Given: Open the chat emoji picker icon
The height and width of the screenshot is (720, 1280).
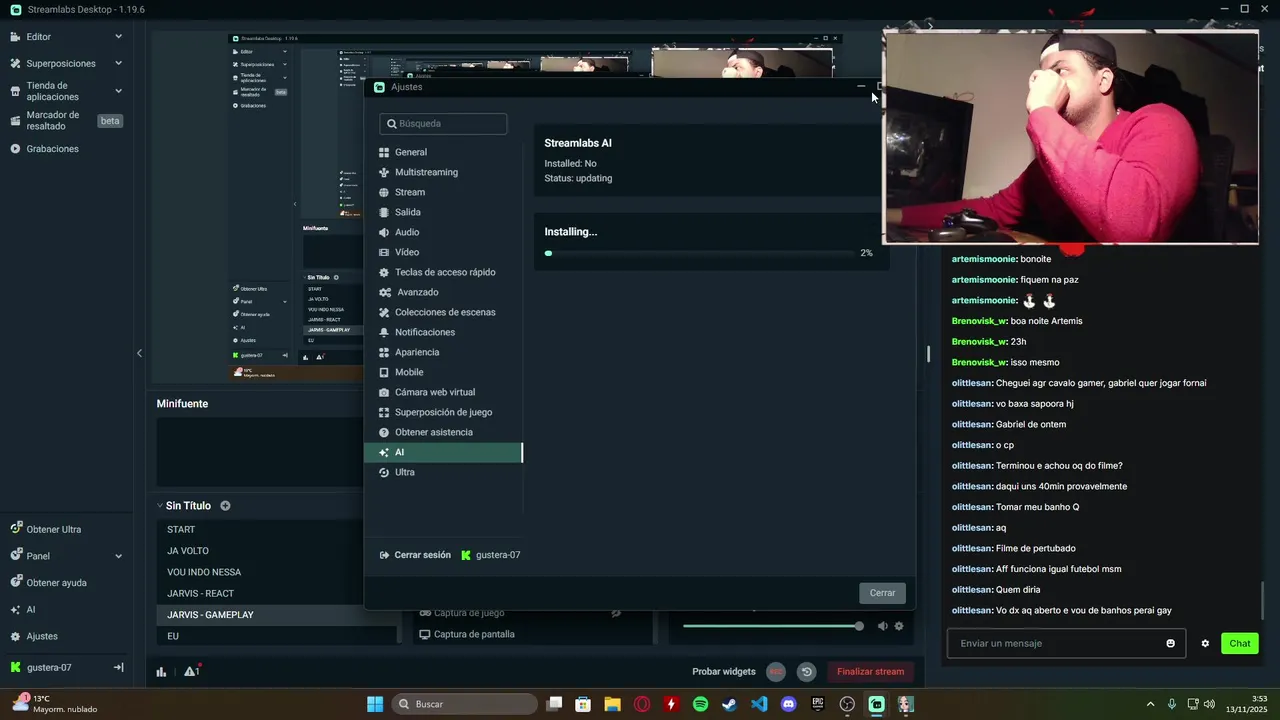Looking at the screenshot, I should tap(1170, 643).
